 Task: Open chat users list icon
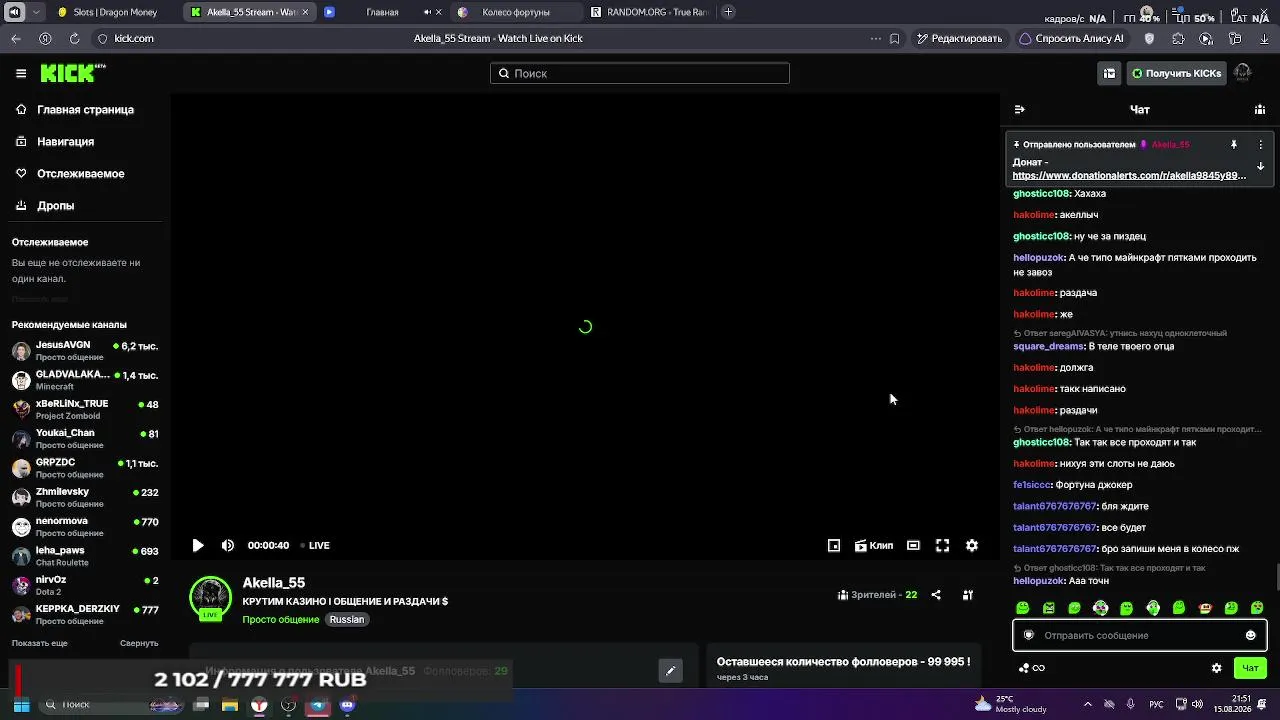point(1260,110)
